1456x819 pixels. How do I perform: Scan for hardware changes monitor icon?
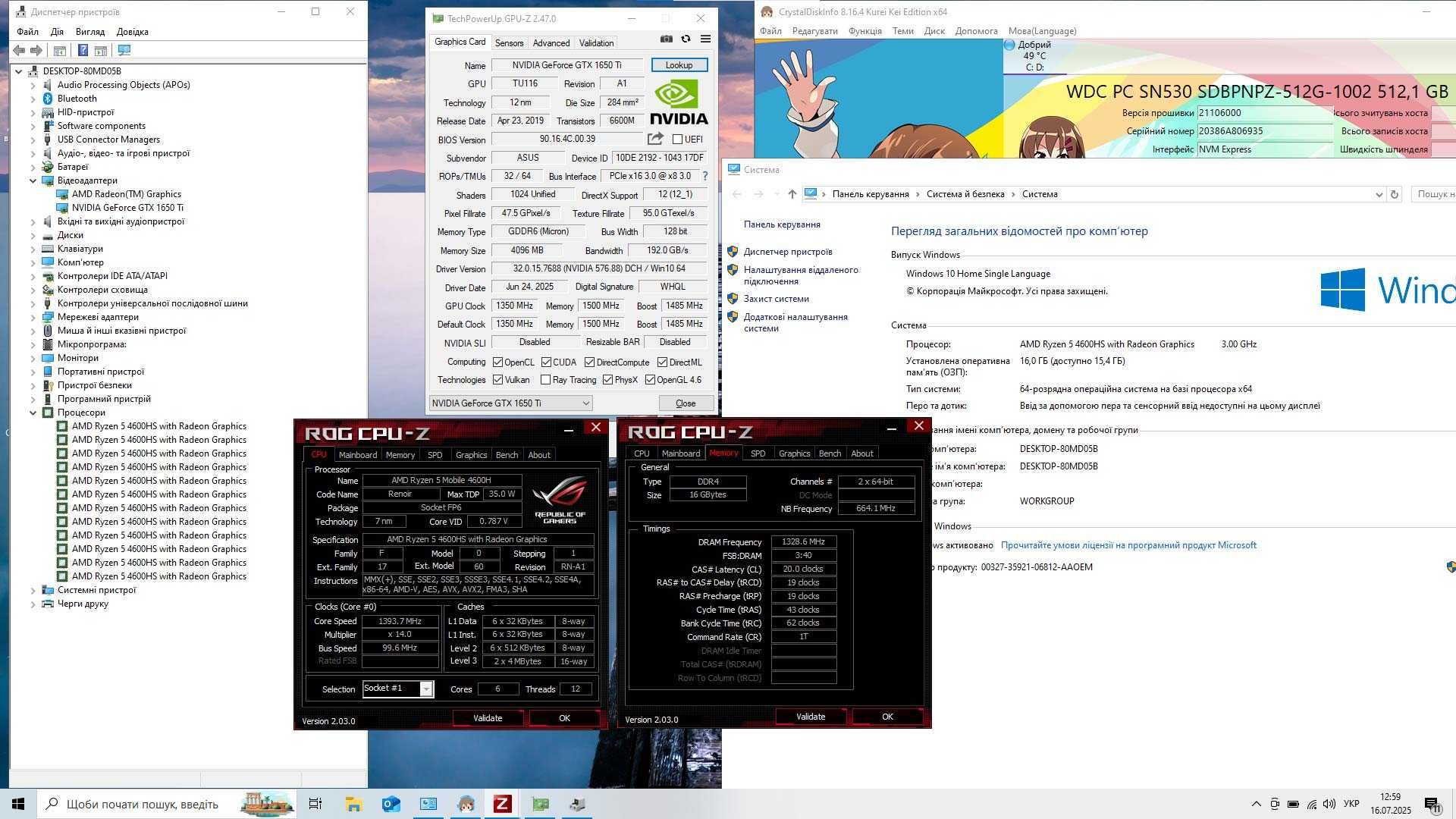124,51
